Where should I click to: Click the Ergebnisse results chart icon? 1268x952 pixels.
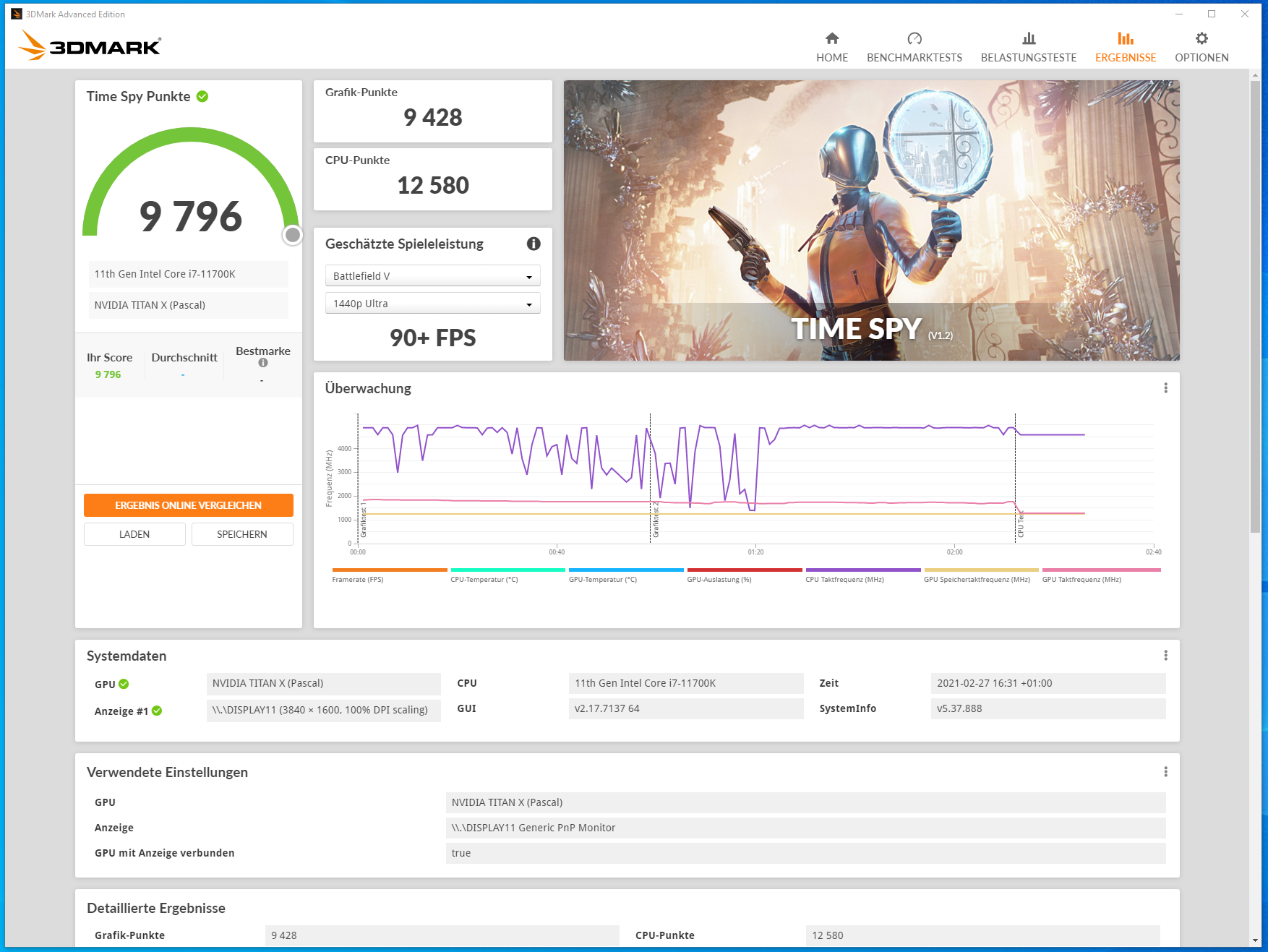[1126, 38]
